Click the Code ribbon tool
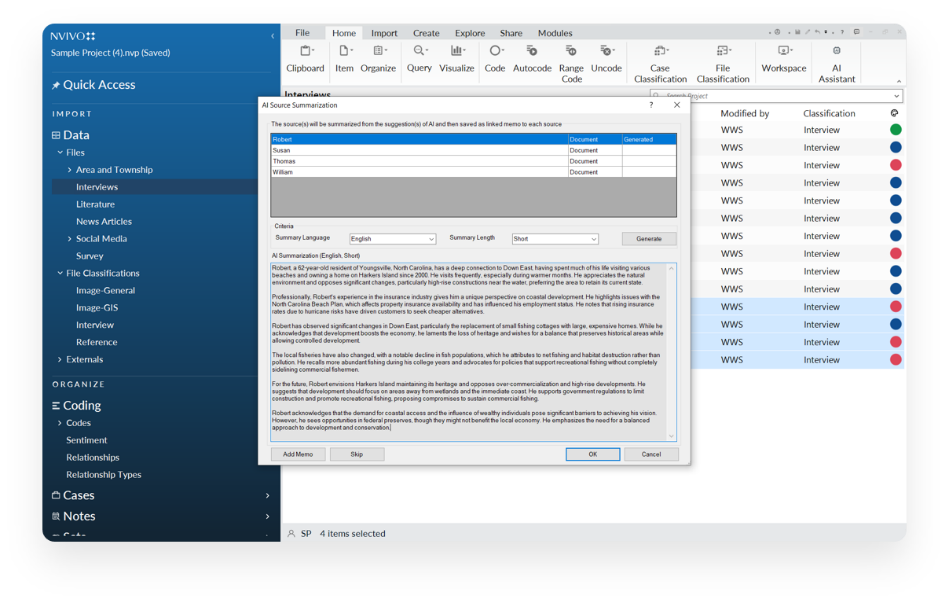Screen dimensions: 949x603 coord(494,59)
